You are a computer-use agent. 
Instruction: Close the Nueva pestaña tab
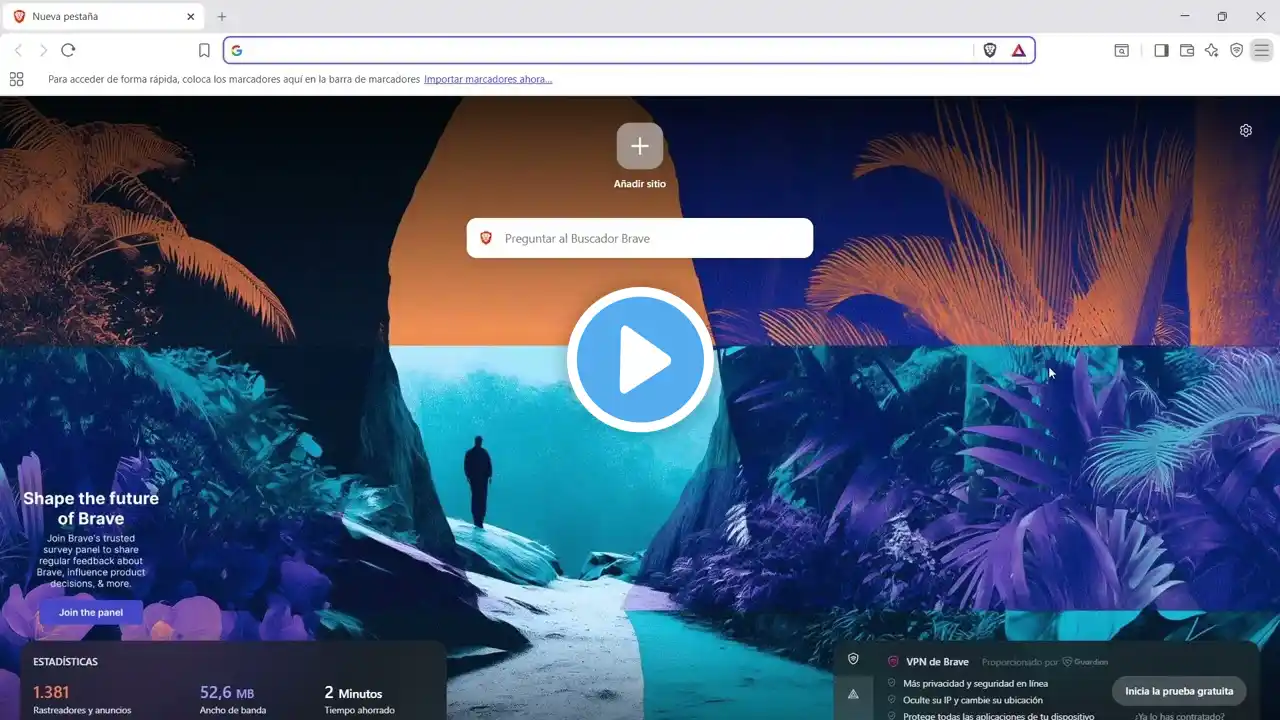point(190,16)
